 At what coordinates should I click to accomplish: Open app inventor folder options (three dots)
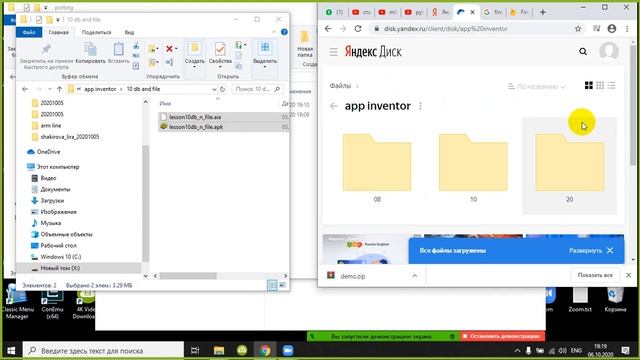pos(420,106)
